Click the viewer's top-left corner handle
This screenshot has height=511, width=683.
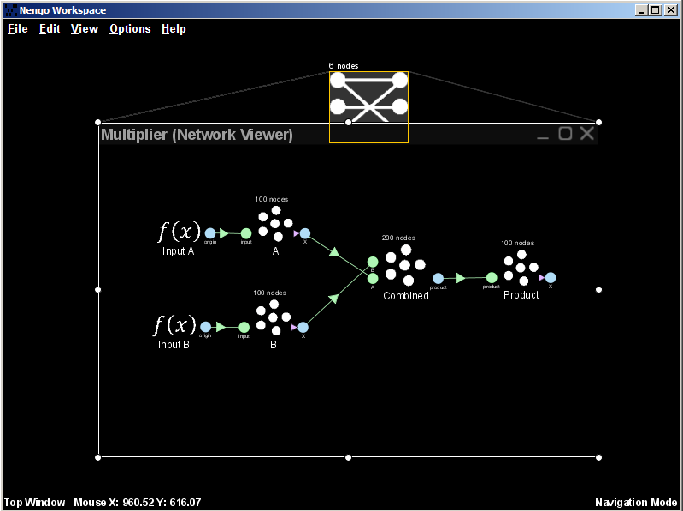(x=98, y=122)
